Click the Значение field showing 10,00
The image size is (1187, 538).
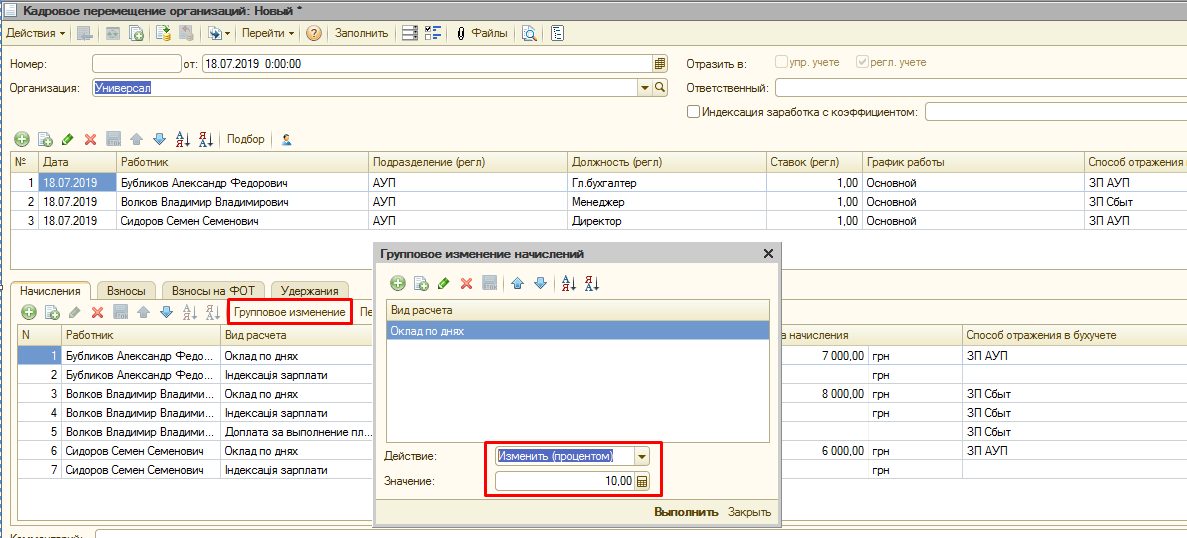(x=565, y=480)
